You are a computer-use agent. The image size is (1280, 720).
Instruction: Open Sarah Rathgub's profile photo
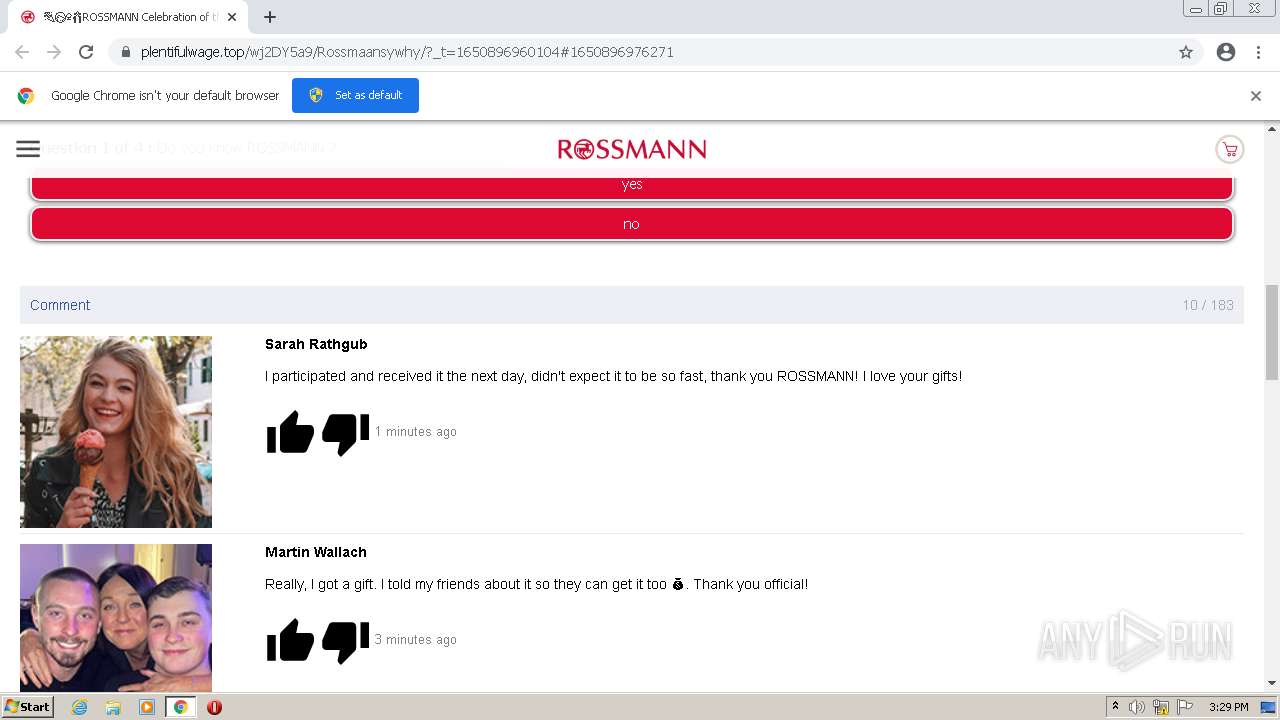116,432
